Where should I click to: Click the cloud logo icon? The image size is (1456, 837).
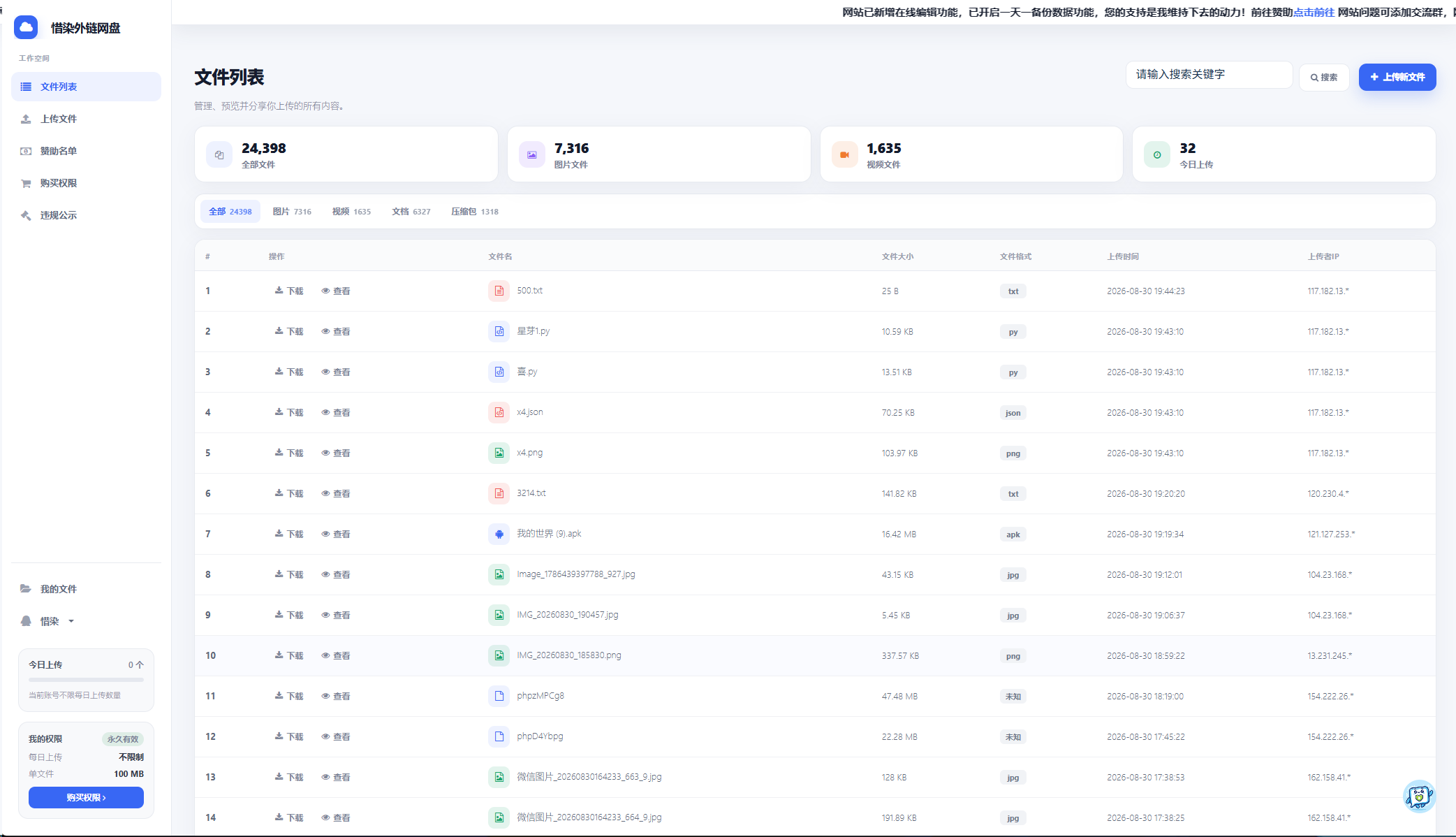pos(26,27)
